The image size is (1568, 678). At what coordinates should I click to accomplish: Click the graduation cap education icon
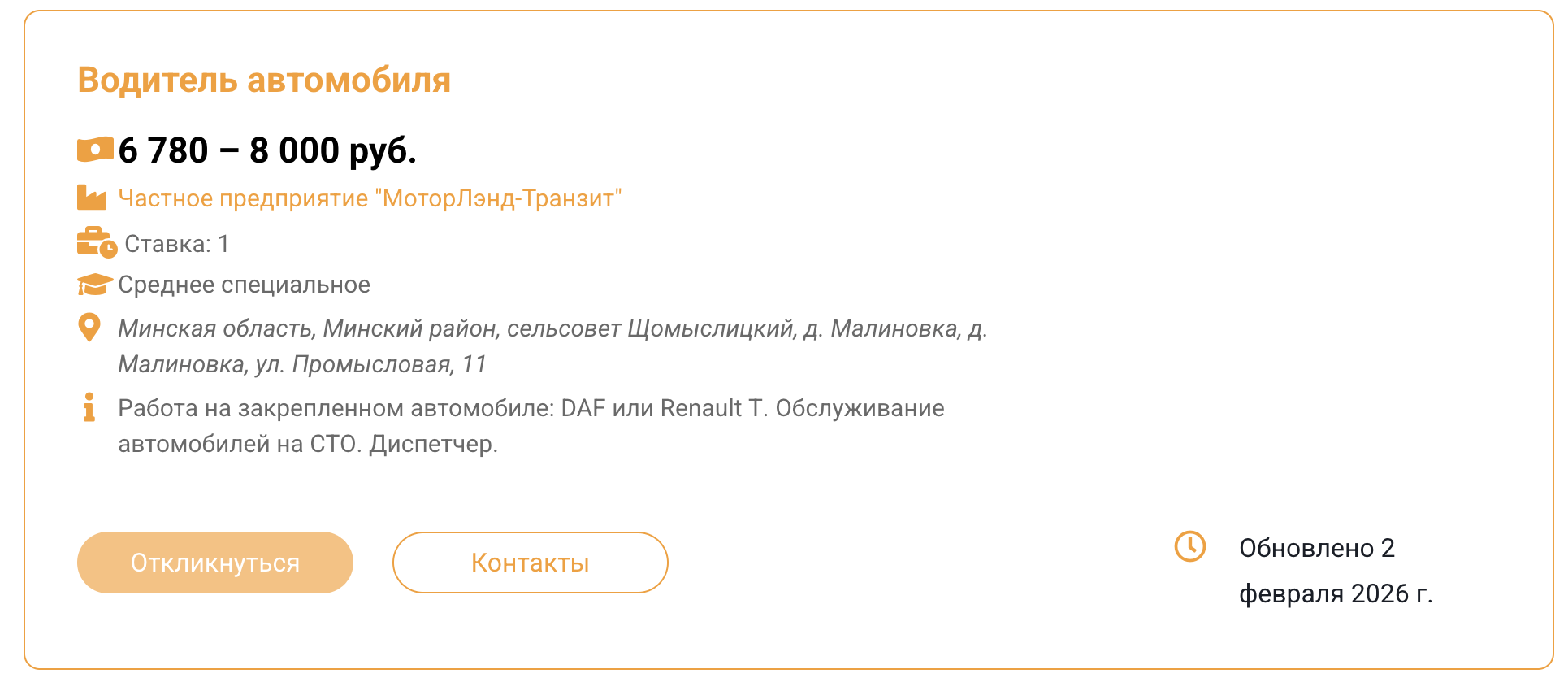coord(94,285)
